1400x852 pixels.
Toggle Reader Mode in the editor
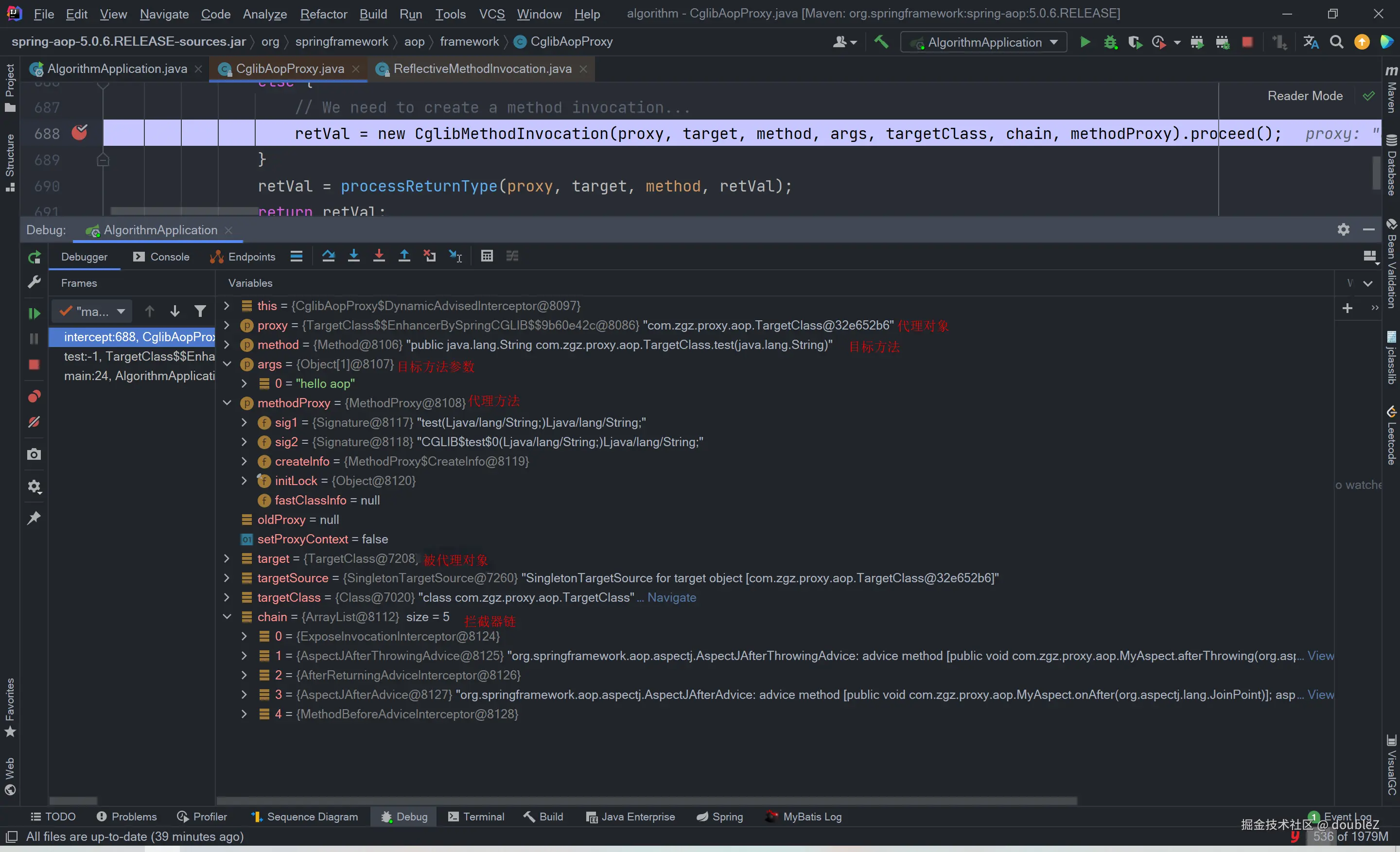tap(1305, 96)
